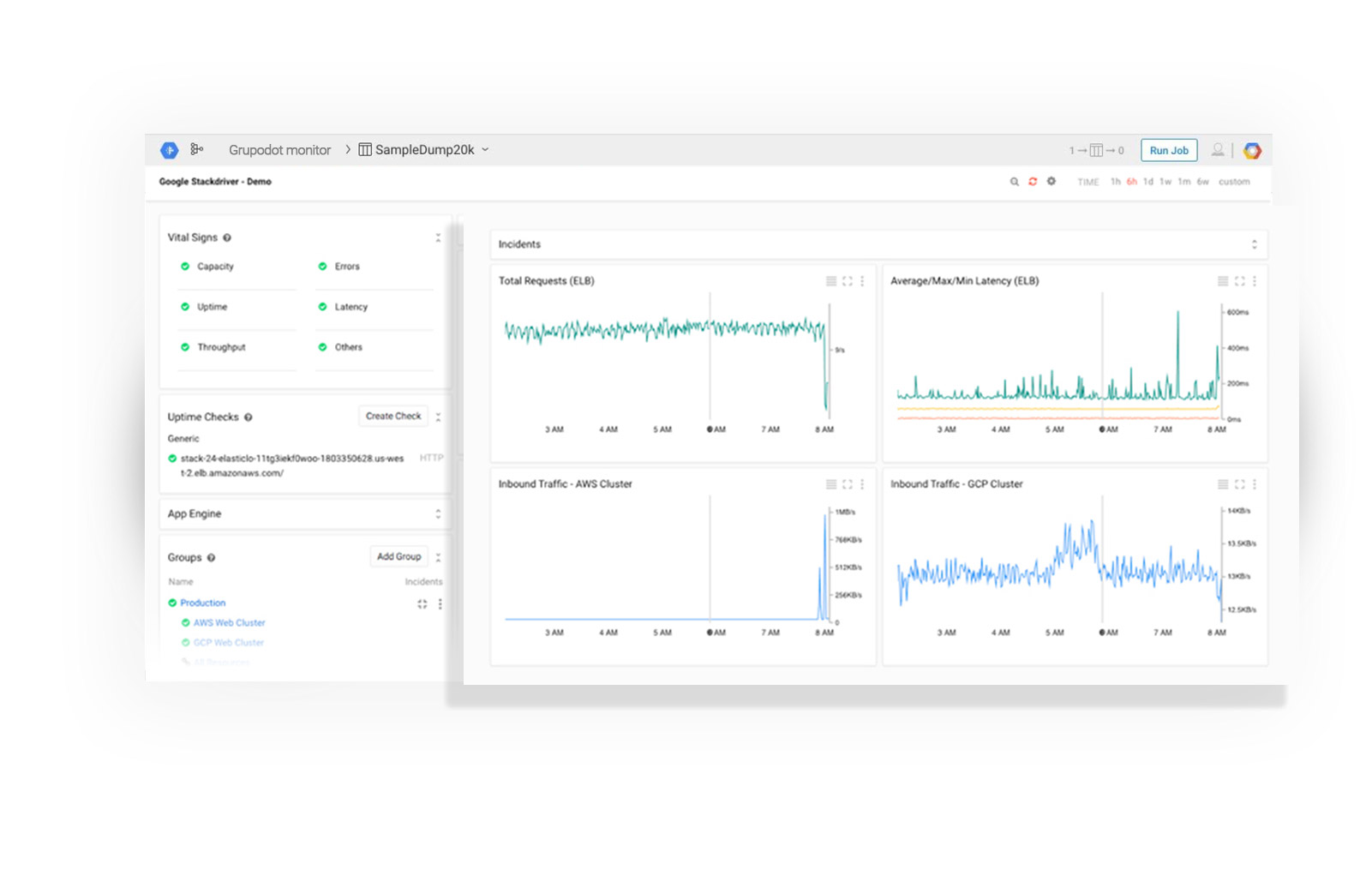Viewport: 1372px width, 894px height.
Task: Select the 6h time range
Action: 1132,182
